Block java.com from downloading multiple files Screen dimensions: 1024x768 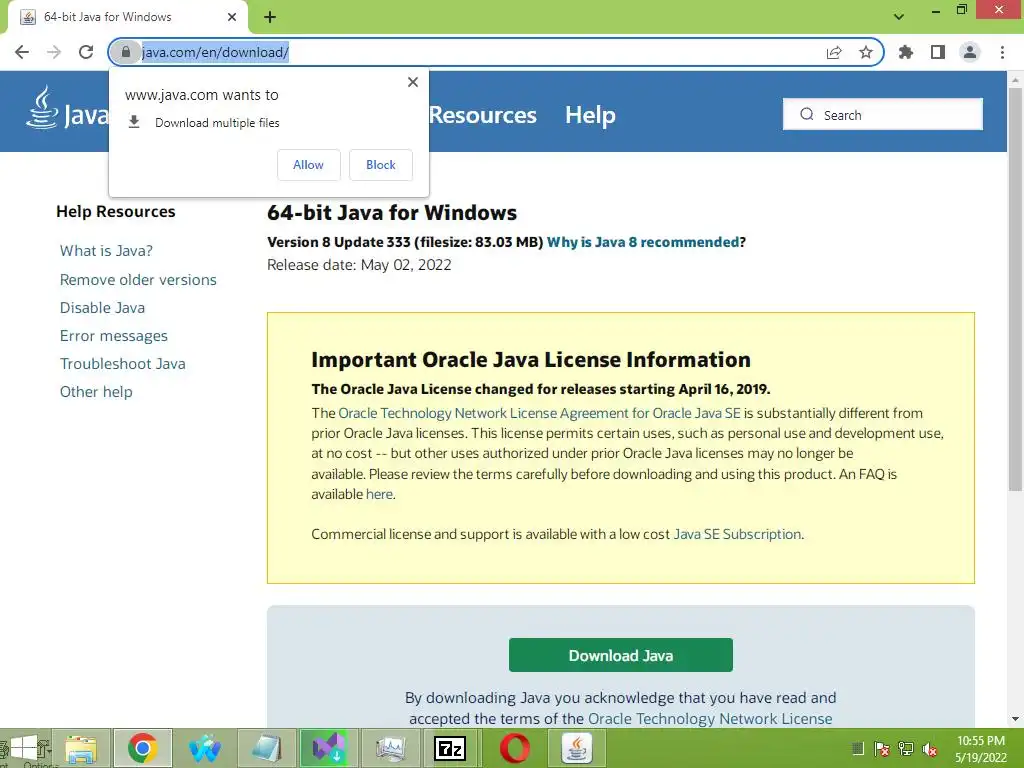(x=381, y=165)
